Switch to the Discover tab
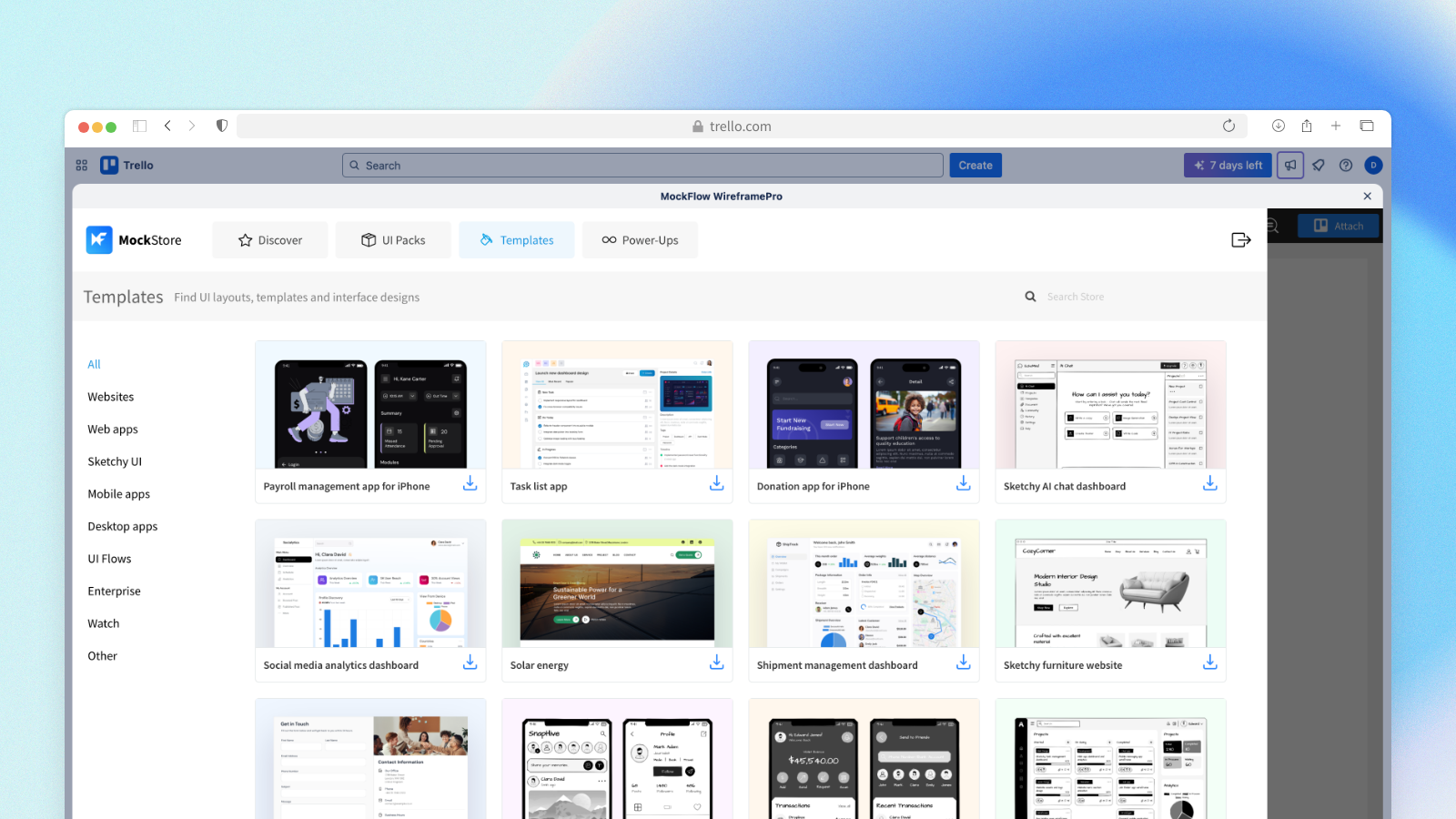 pos(269,239)
